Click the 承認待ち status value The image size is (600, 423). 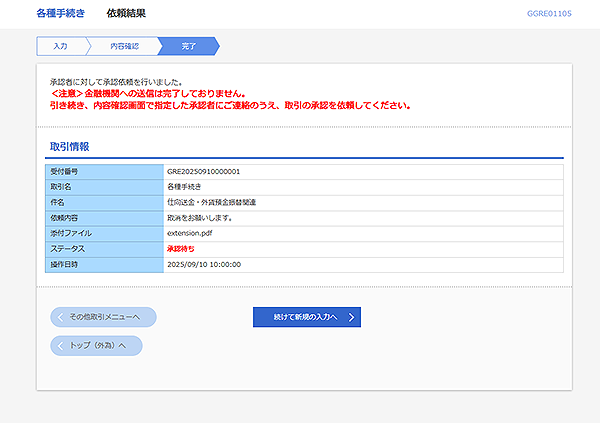point(181,249)
